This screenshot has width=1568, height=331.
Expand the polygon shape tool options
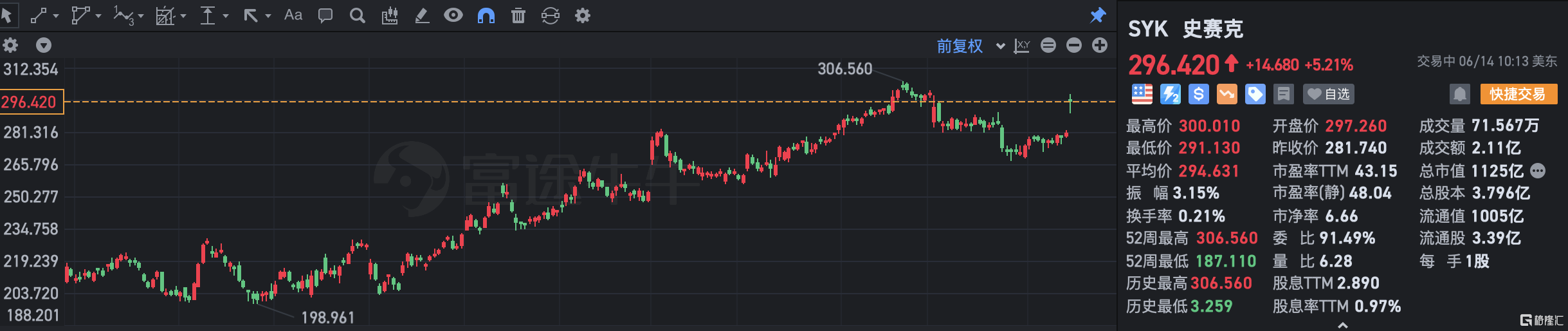pos(98,16)
